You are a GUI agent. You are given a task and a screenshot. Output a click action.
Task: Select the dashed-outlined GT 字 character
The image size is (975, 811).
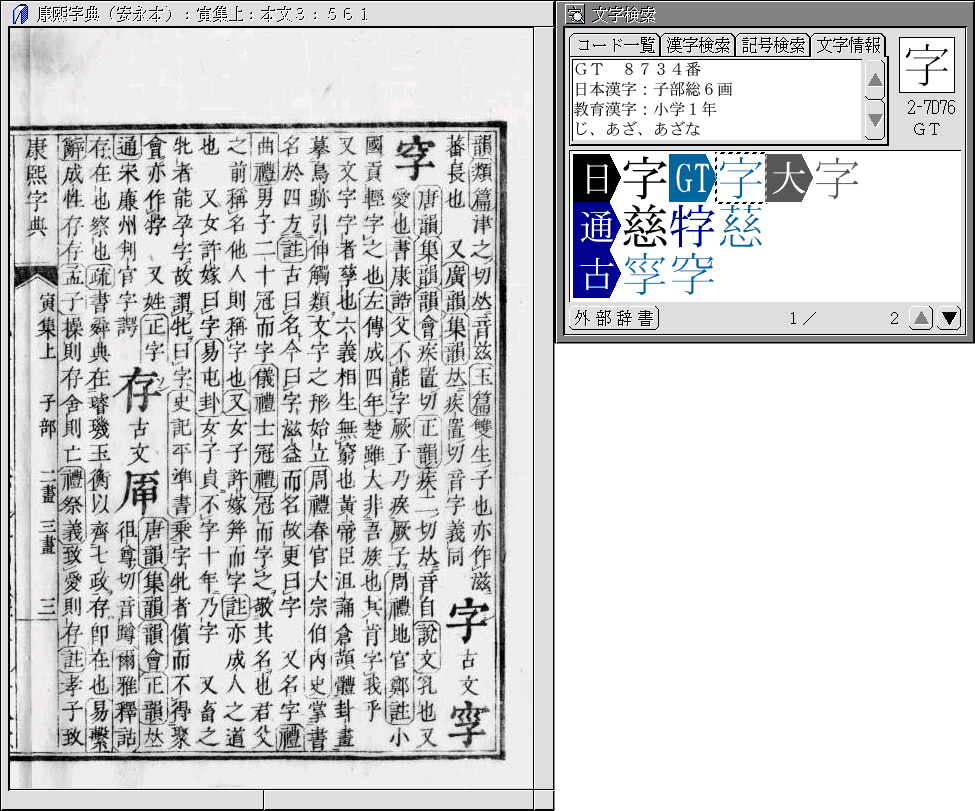[x=741, y=179]
